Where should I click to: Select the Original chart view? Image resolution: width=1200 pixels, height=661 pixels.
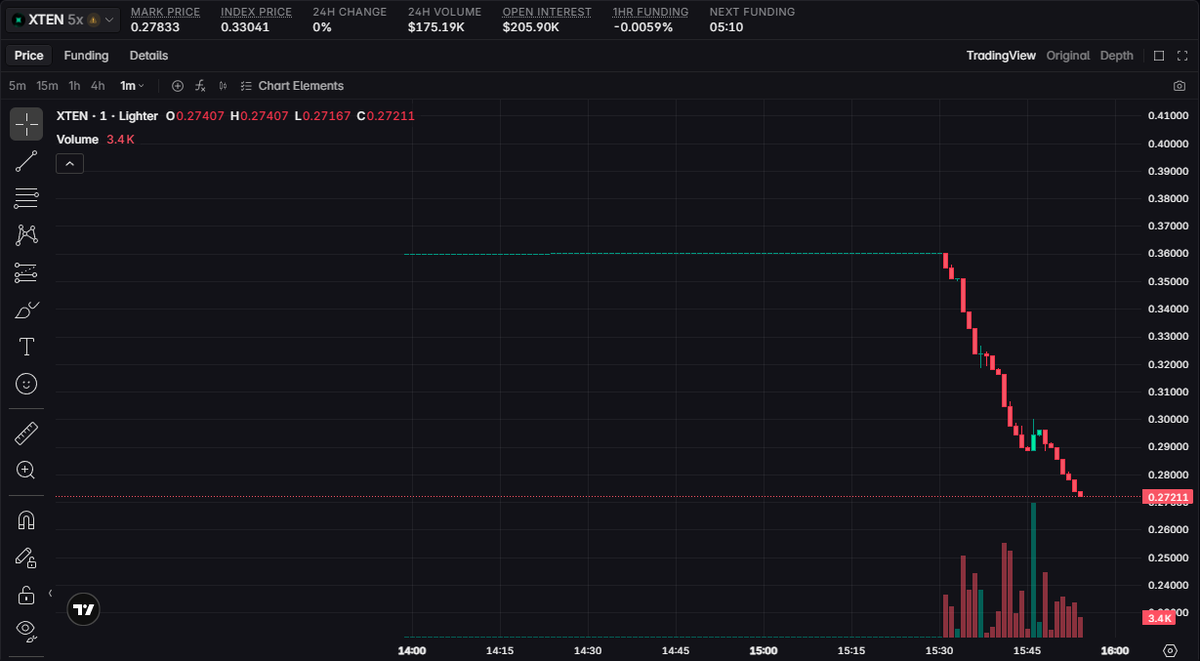coord(1068,56)
